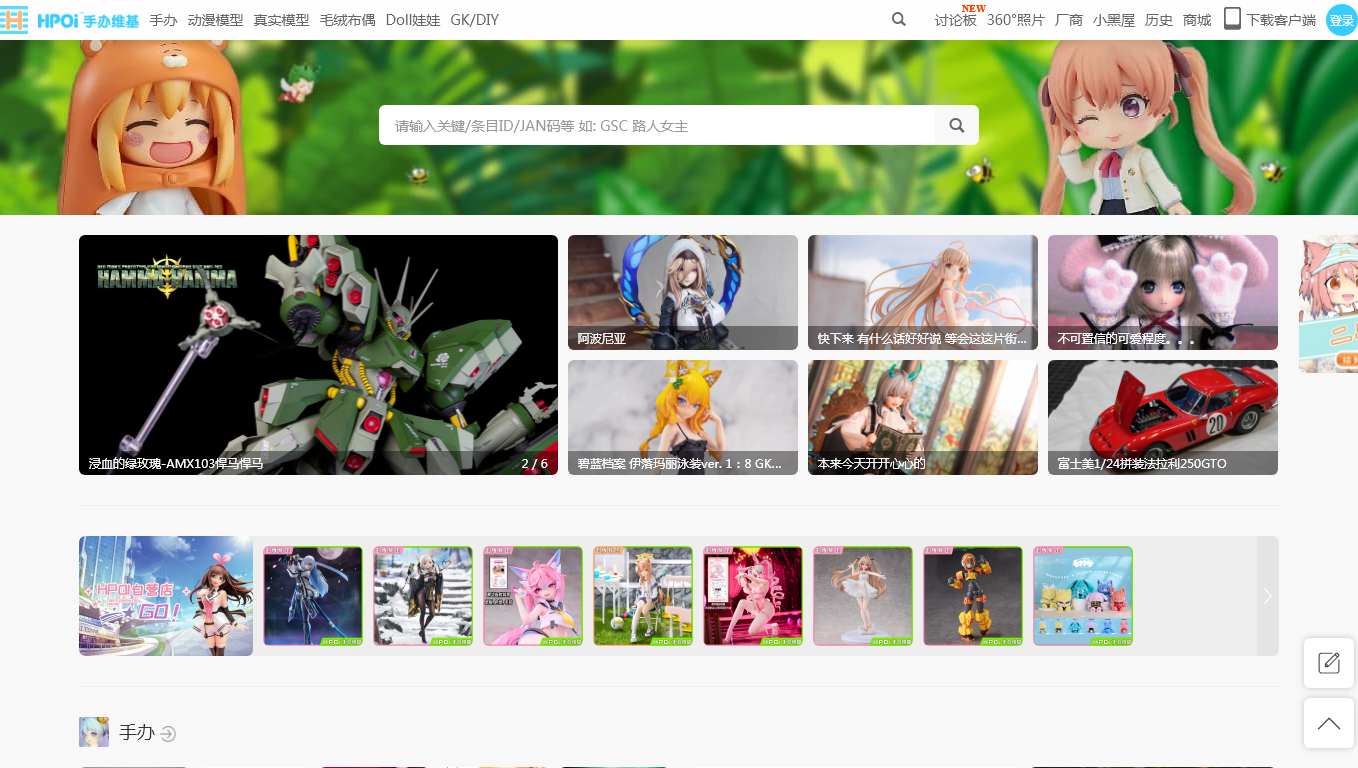This screenshot has width=1358, height=768.
Task: Open the yellow and black robot thumbnail
Action: (x=973, y=596)
